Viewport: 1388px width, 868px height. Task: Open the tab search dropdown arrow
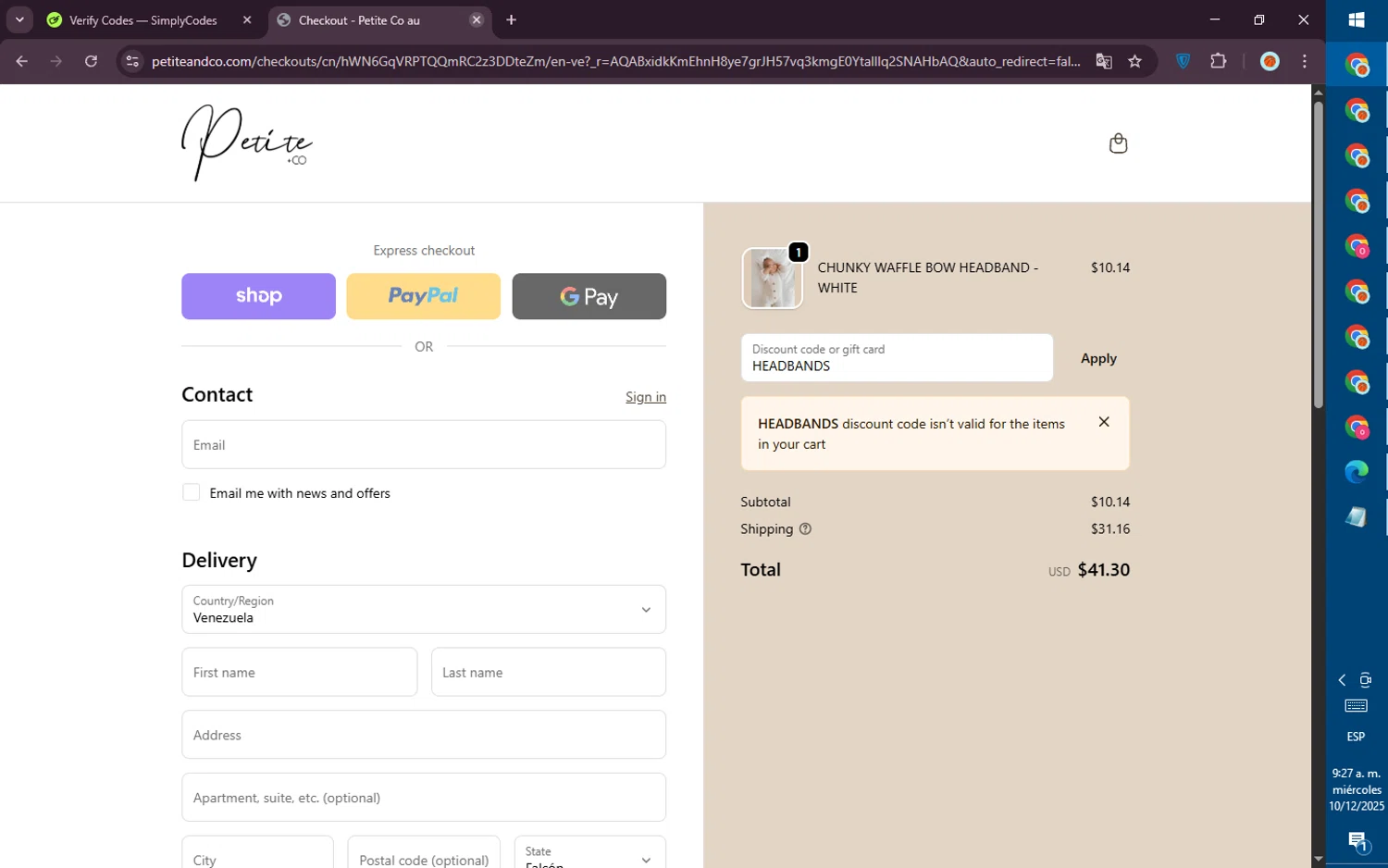19,19
